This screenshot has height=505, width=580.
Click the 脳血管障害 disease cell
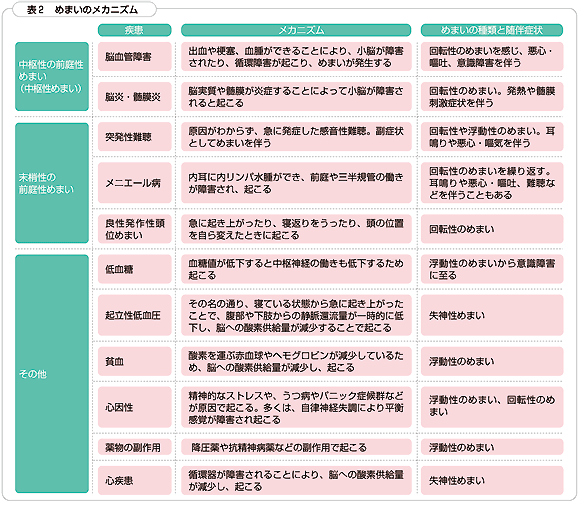click(134, 57)
